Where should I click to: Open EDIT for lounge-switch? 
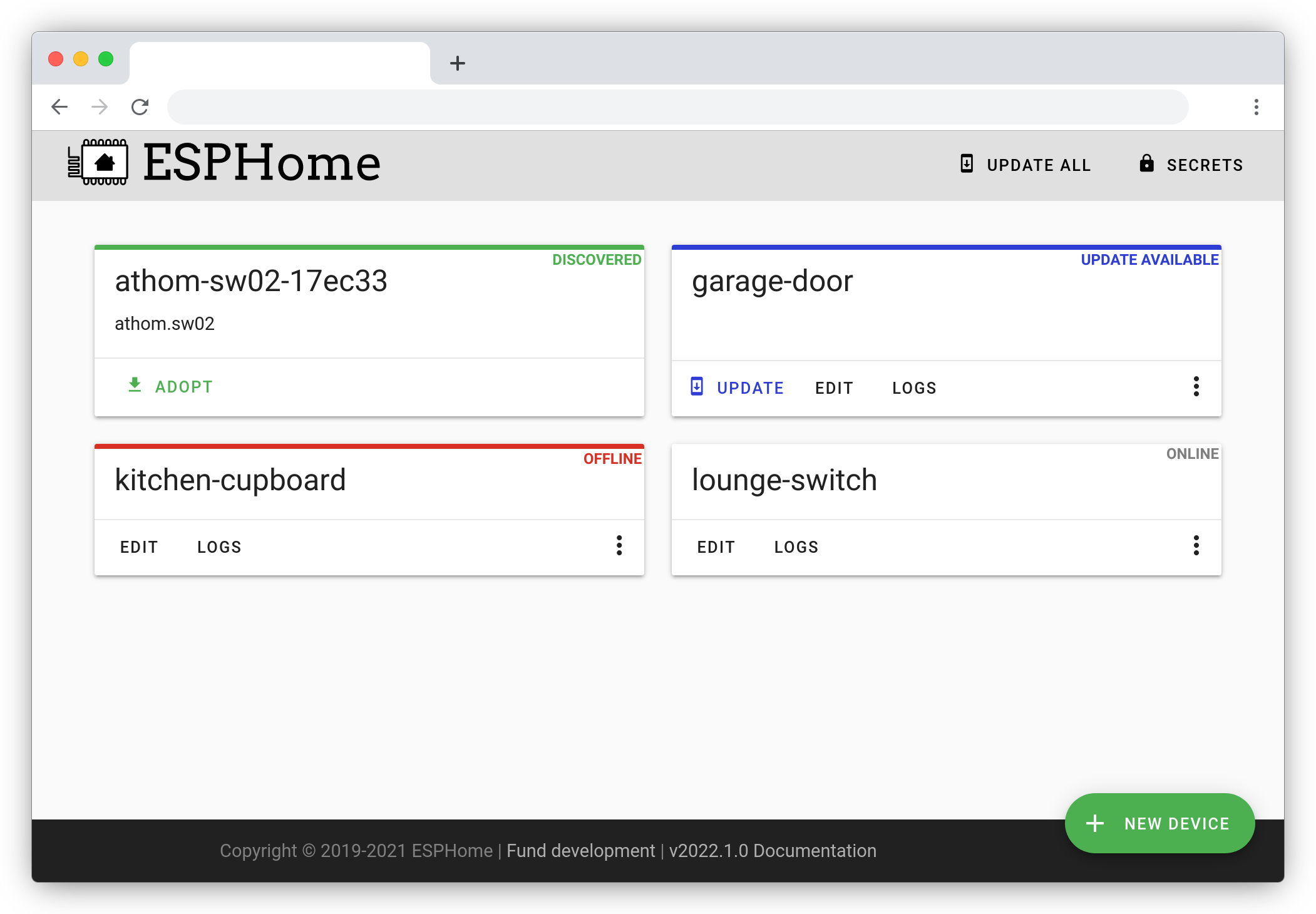(717, 546)
